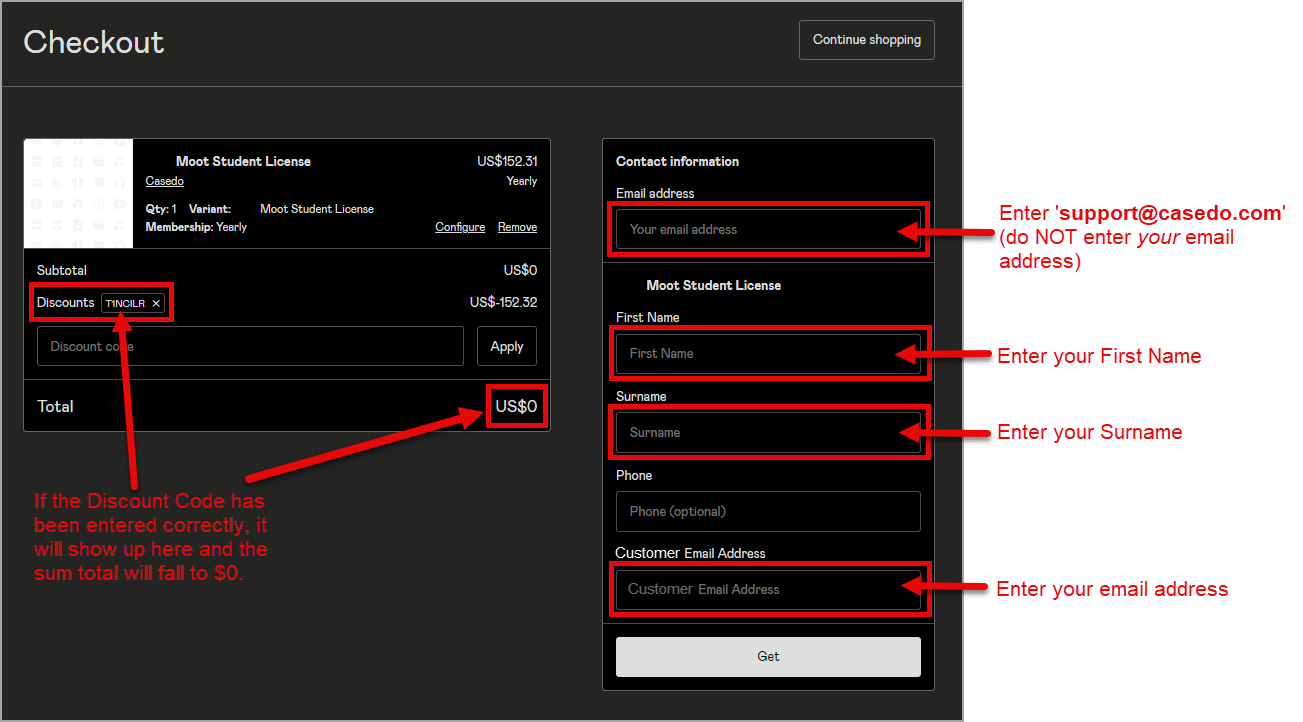The height and width of the screenshot is (722, 1303).
Task: Click the product thumbnail image
Action: click(78, 193)
